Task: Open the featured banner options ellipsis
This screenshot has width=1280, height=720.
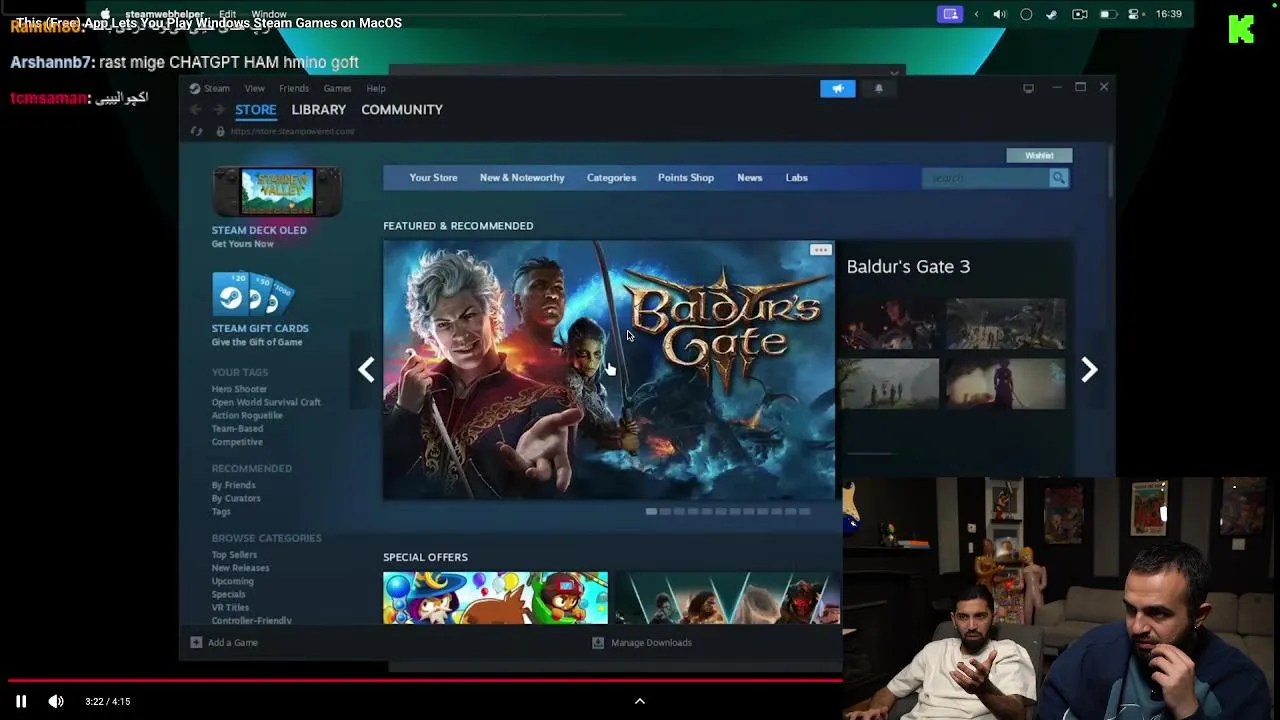Action: [x=820, y=250]
